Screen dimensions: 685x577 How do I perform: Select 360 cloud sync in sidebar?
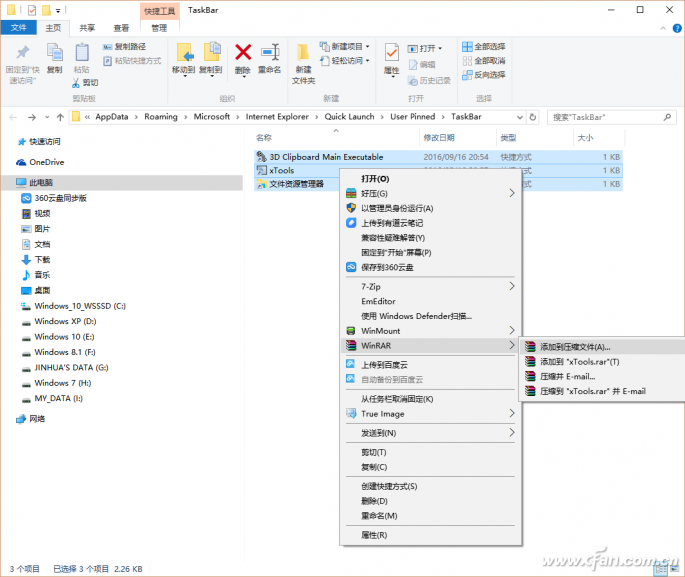[x=54, y=198]
